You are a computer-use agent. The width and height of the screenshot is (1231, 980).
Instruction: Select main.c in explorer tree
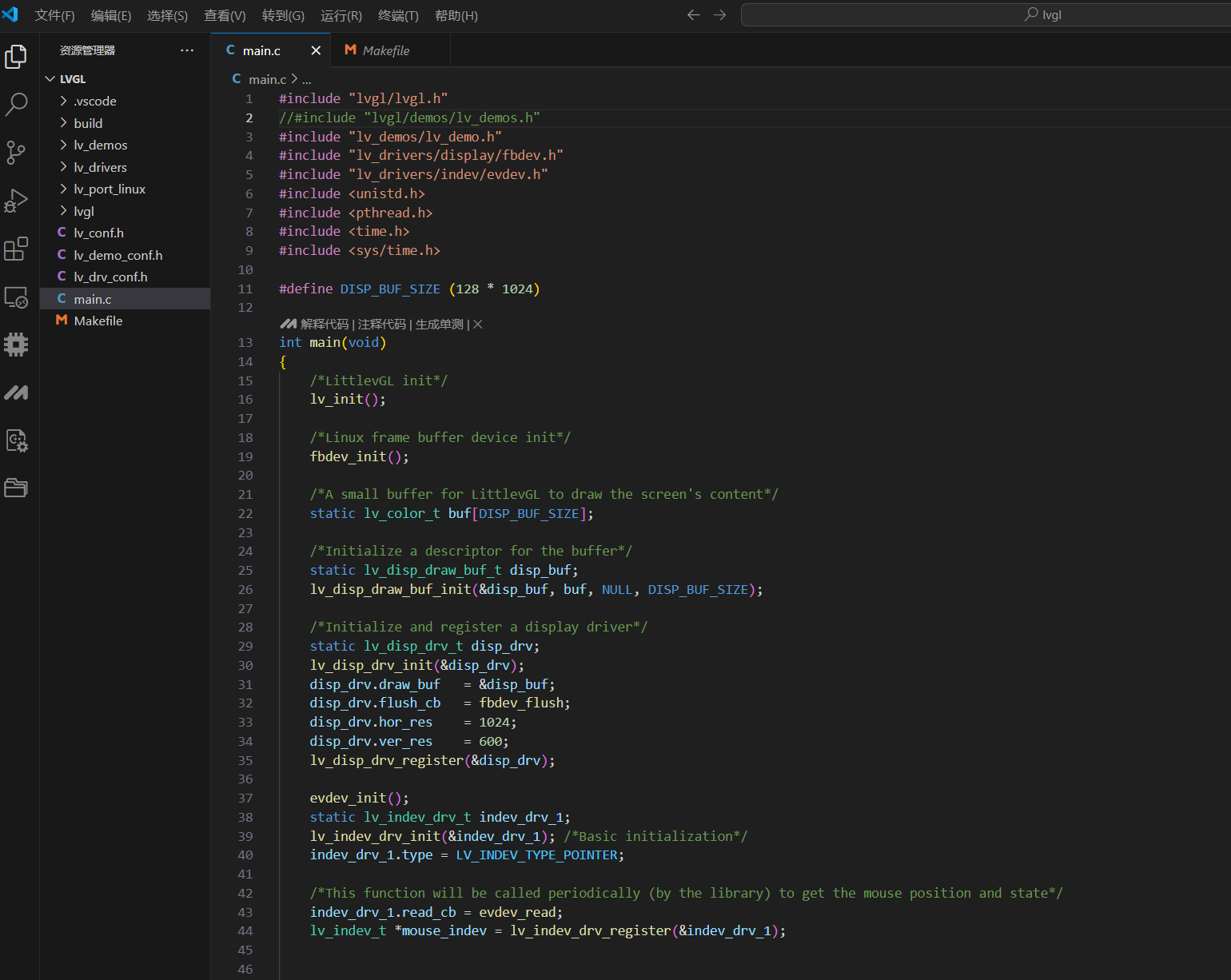click(x=125, y=299)
